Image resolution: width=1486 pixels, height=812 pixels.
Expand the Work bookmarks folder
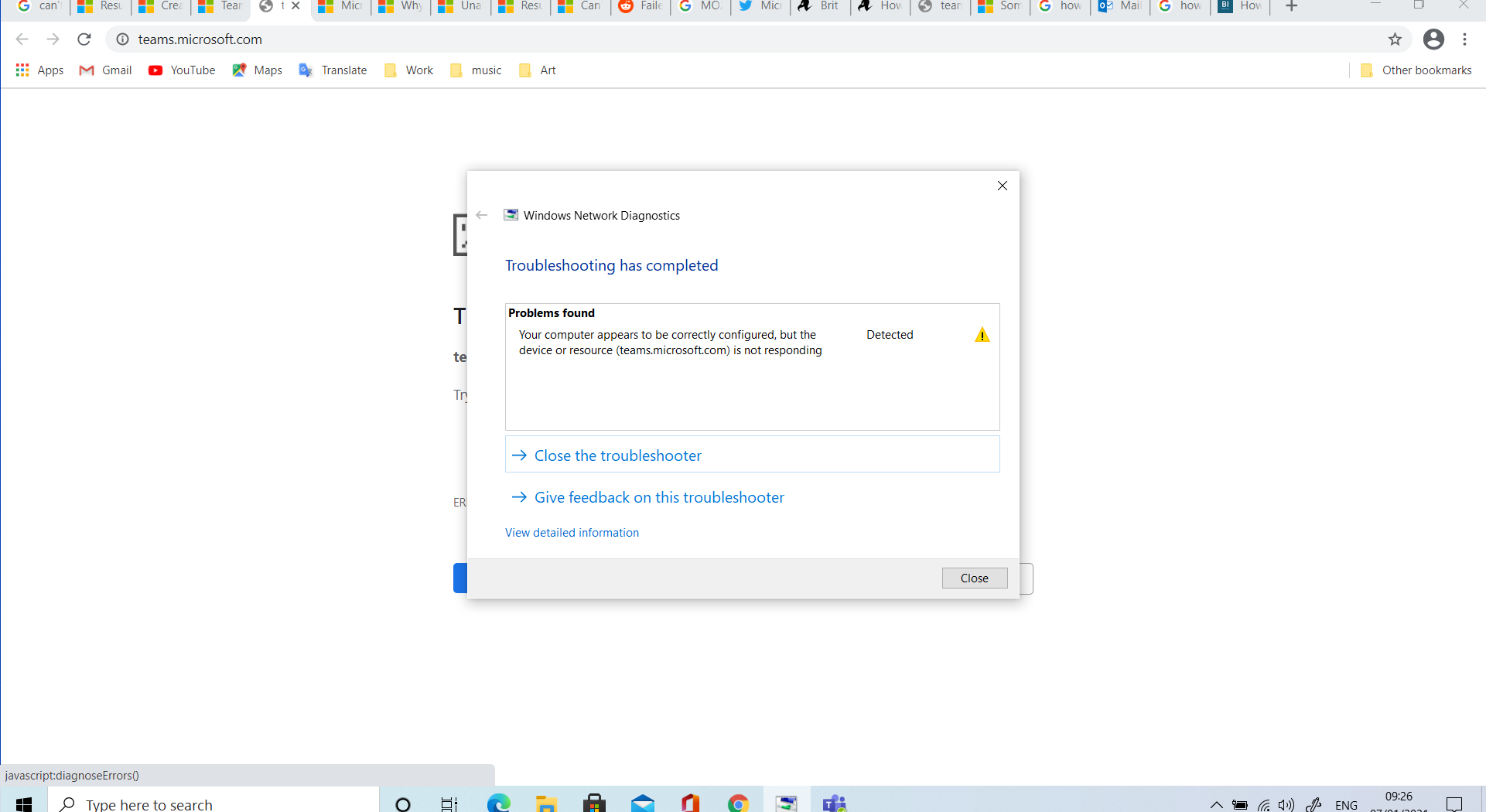click(408, 70)
